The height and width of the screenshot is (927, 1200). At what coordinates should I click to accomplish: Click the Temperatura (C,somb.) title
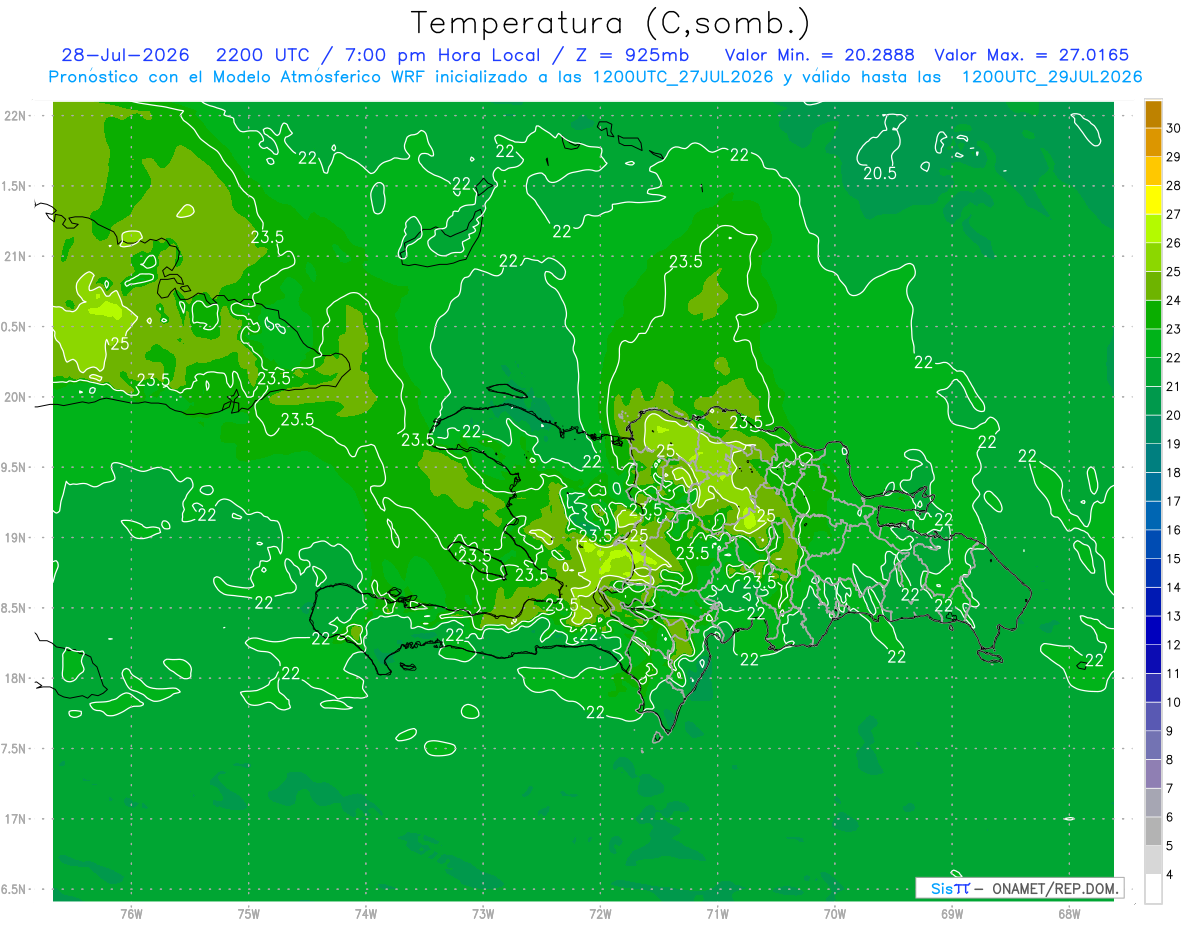point(611,23)
